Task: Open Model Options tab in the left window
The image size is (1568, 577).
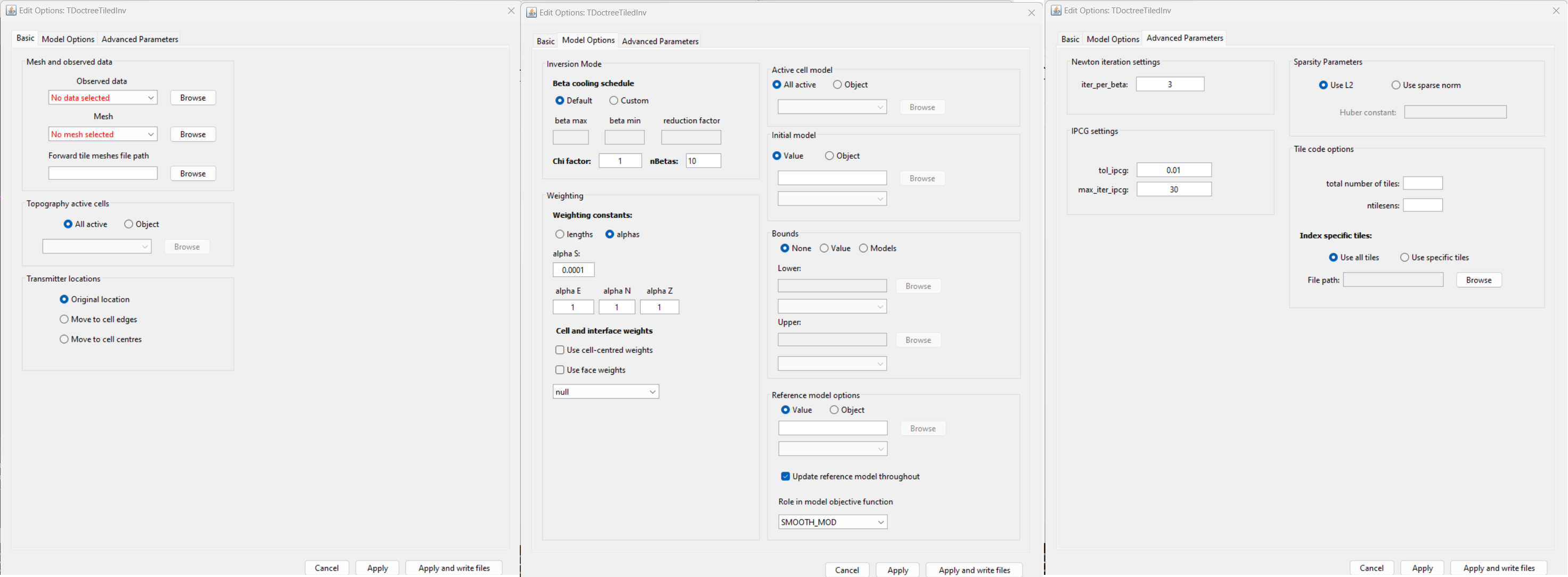Action: click(68, 39)
